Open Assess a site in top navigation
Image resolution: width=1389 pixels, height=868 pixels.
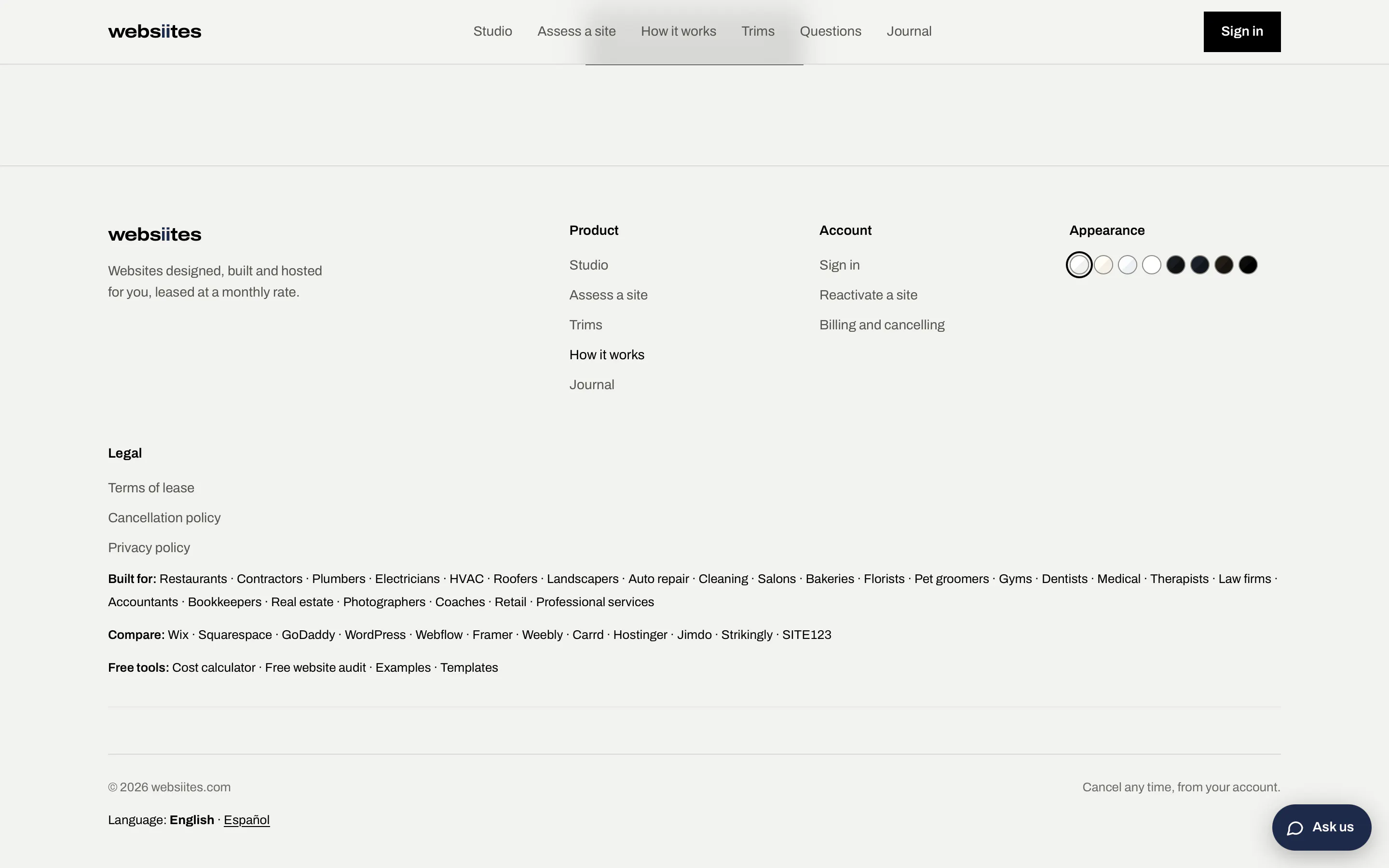click(x=576, y=31)
